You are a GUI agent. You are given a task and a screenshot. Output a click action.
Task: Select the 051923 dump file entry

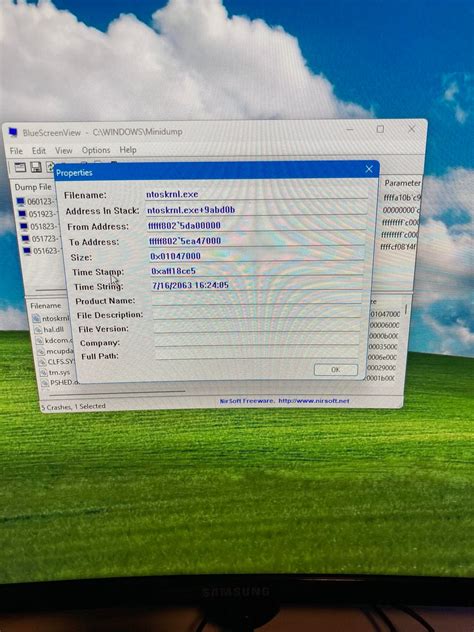(x=37, y=214)
